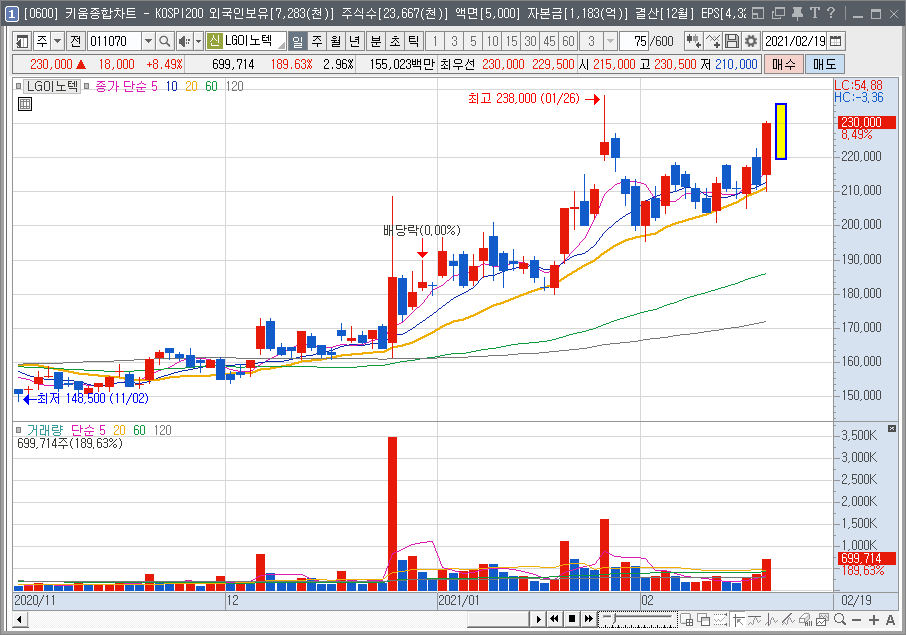Screen dimensions: 906x635
Task: Toggle the 전 button in toolbar
Action: 76,41
